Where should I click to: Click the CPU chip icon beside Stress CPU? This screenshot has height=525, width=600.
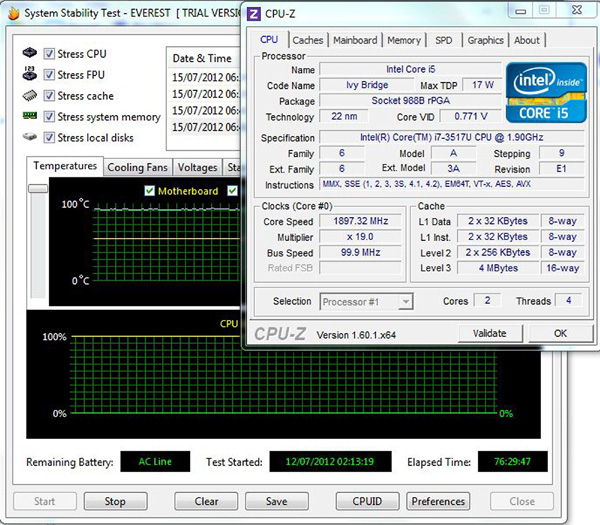tap(30, 53)
